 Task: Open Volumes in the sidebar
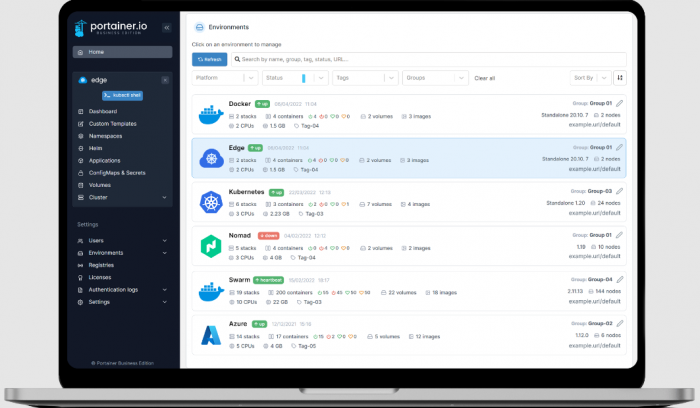click(100, 185)
